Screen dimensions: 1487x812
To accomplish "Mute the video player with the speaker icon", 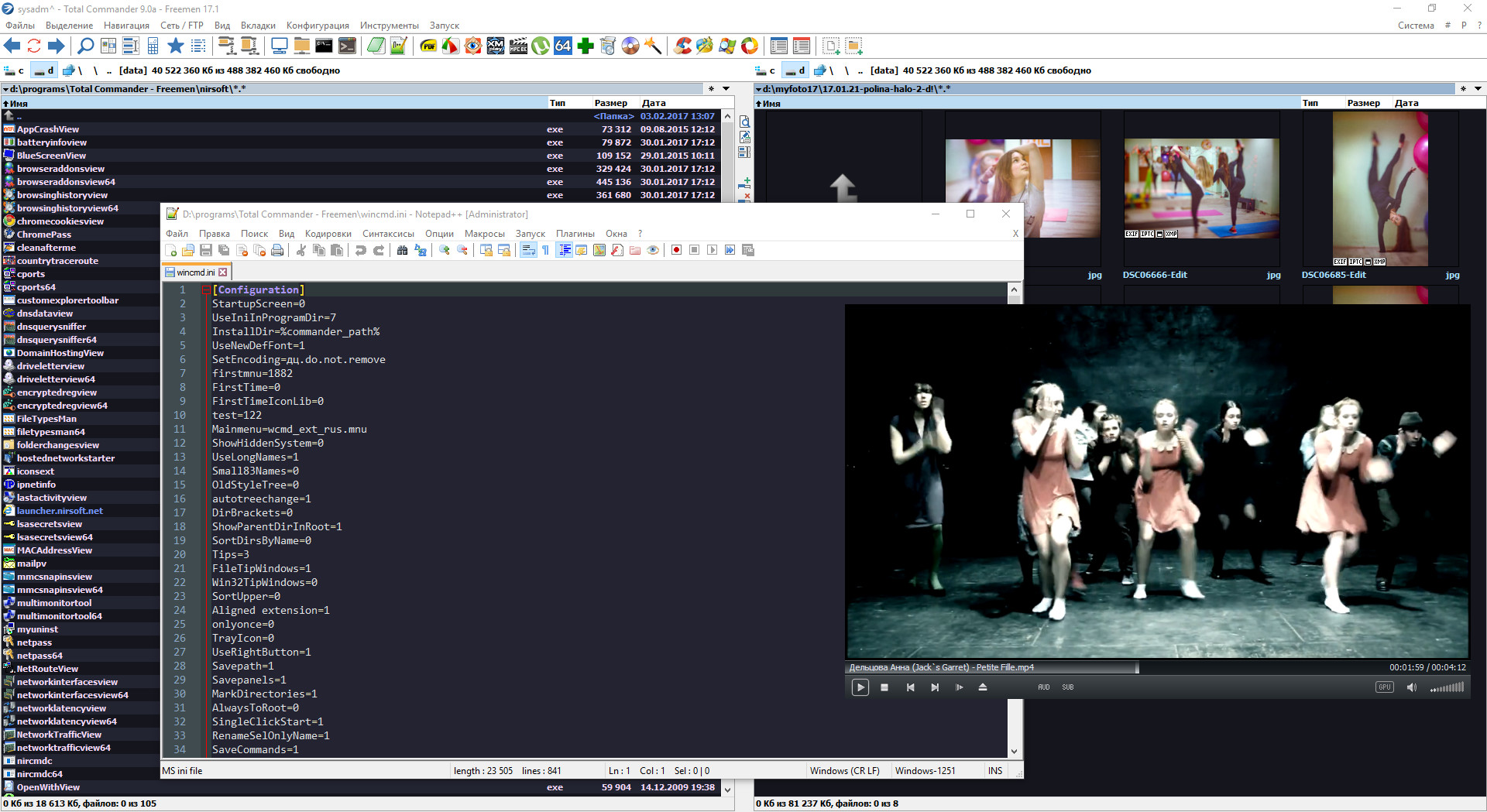I will pyautogui.click(x=1412, y=687).
